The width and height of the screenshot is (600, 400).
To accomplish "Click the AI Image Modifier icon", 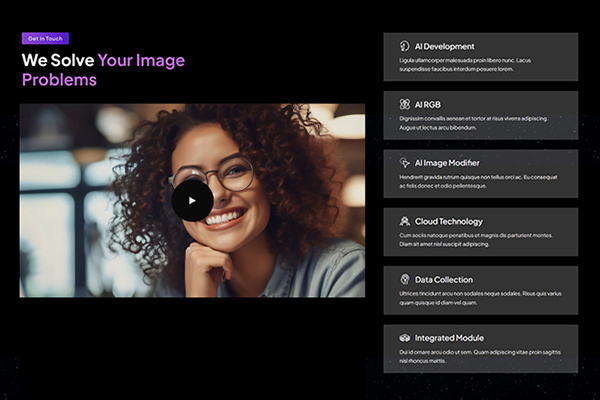I will point(405,162).
